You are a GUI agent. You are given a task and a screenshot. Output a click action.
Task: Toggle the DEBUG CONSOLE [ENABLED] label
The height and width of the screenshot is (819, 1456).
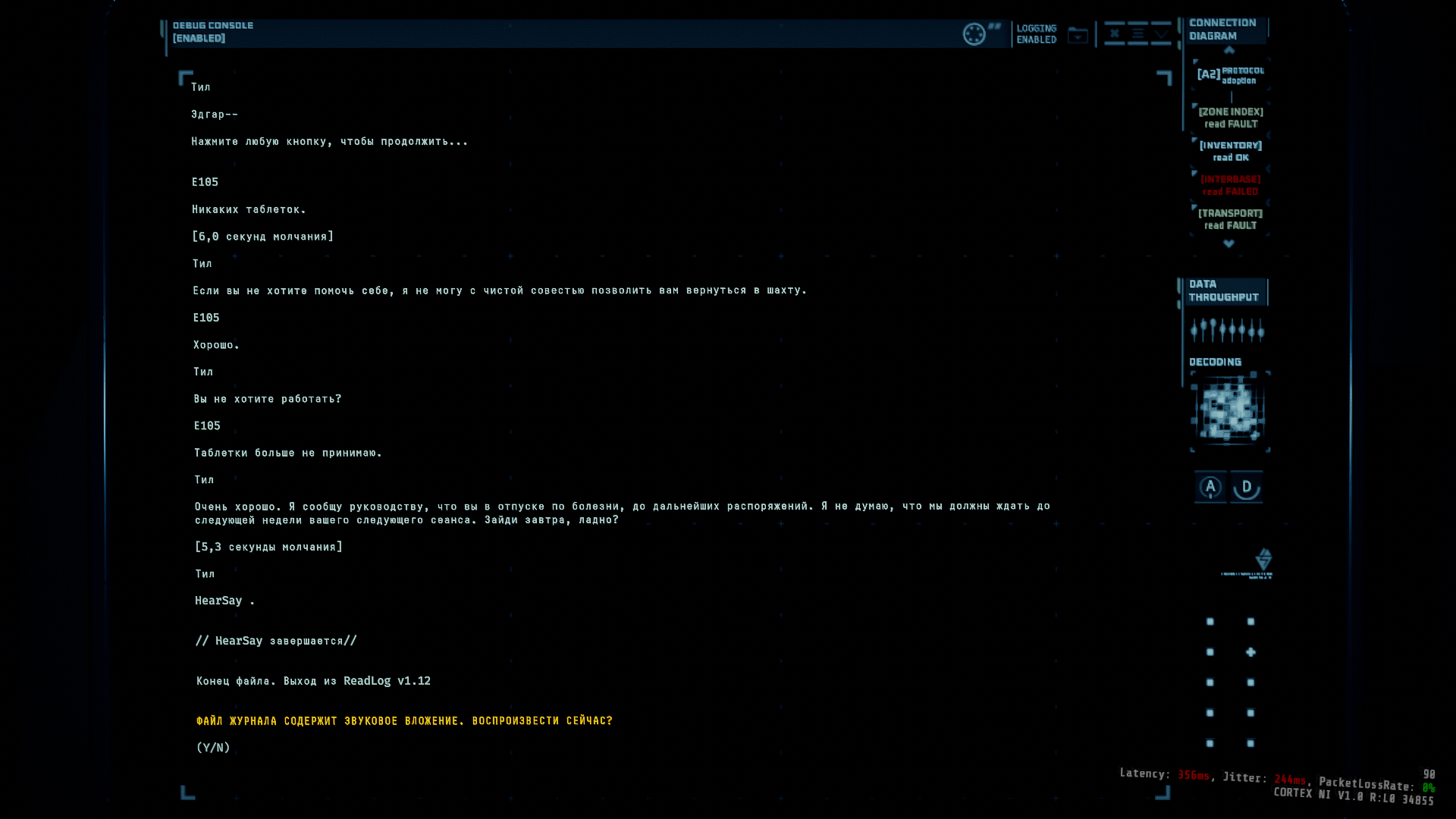click(213, 32)
